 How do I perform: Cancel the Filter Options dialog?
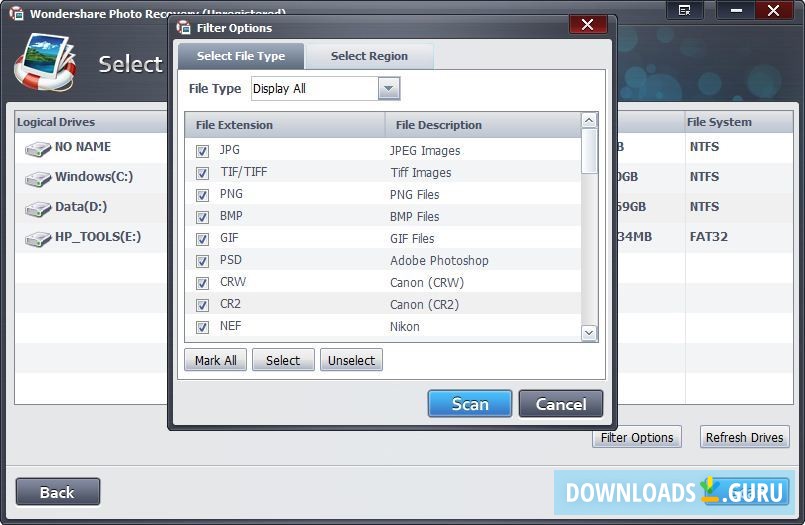[x=561, y=404]
